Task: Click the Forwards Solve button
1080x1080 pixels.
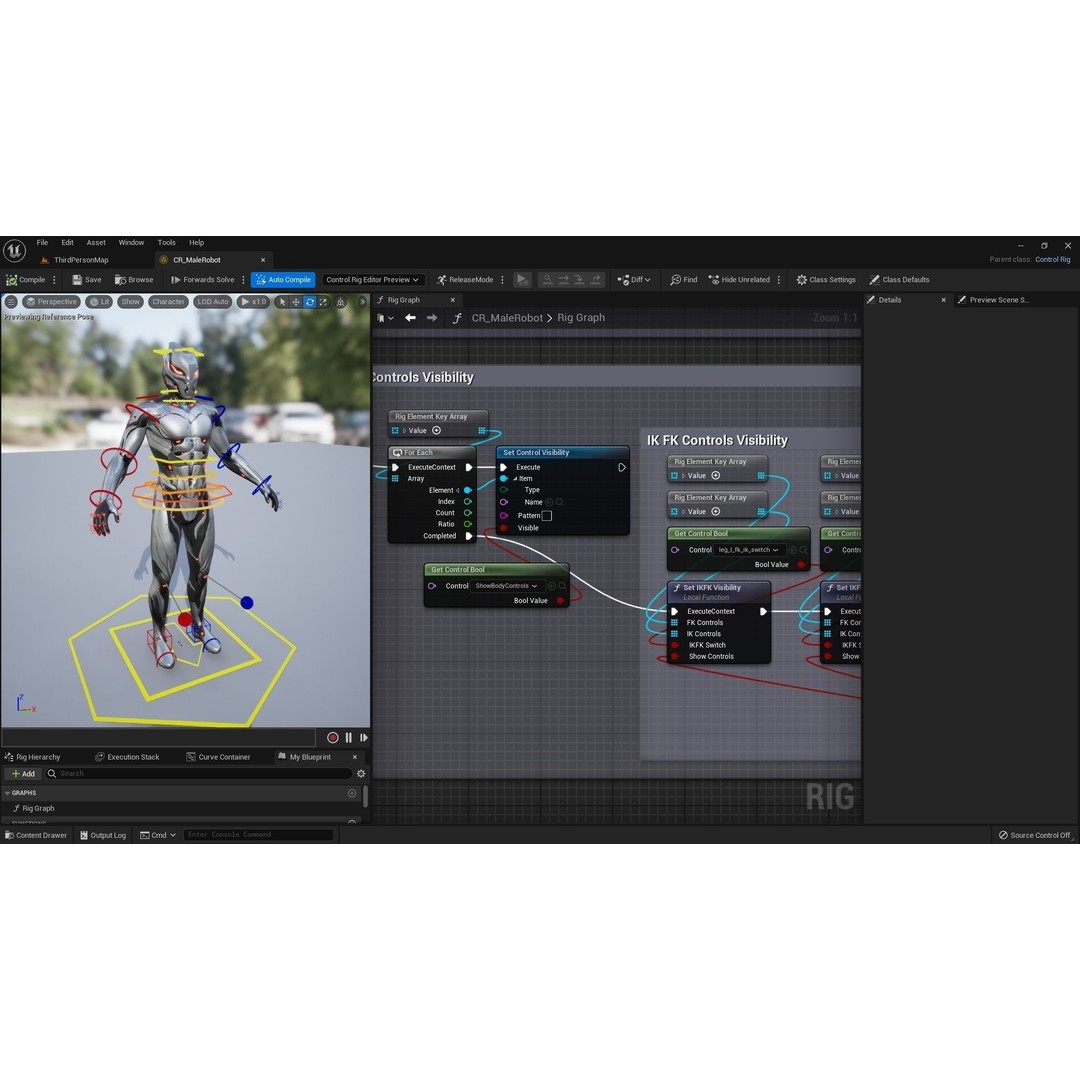Action: (202, 280)
